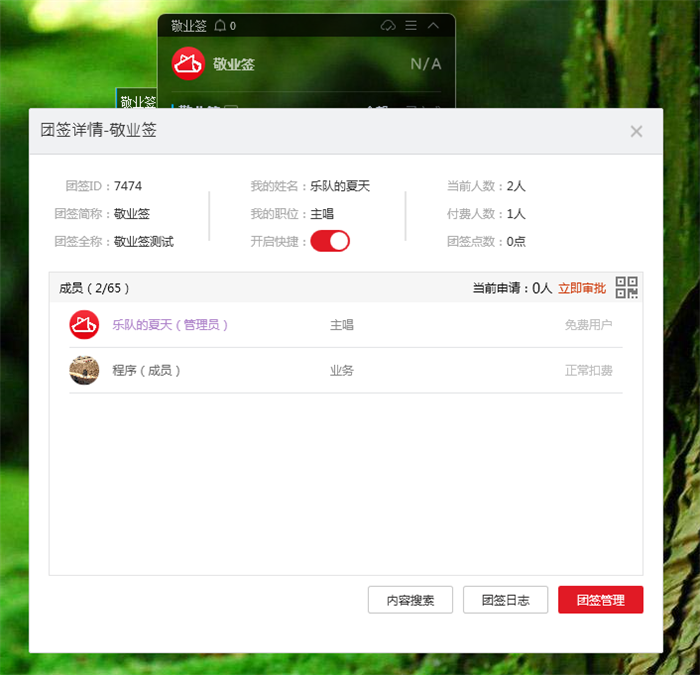Open the team QR code icon
This screenshot has height=675, width=700.
pos(626,288)
